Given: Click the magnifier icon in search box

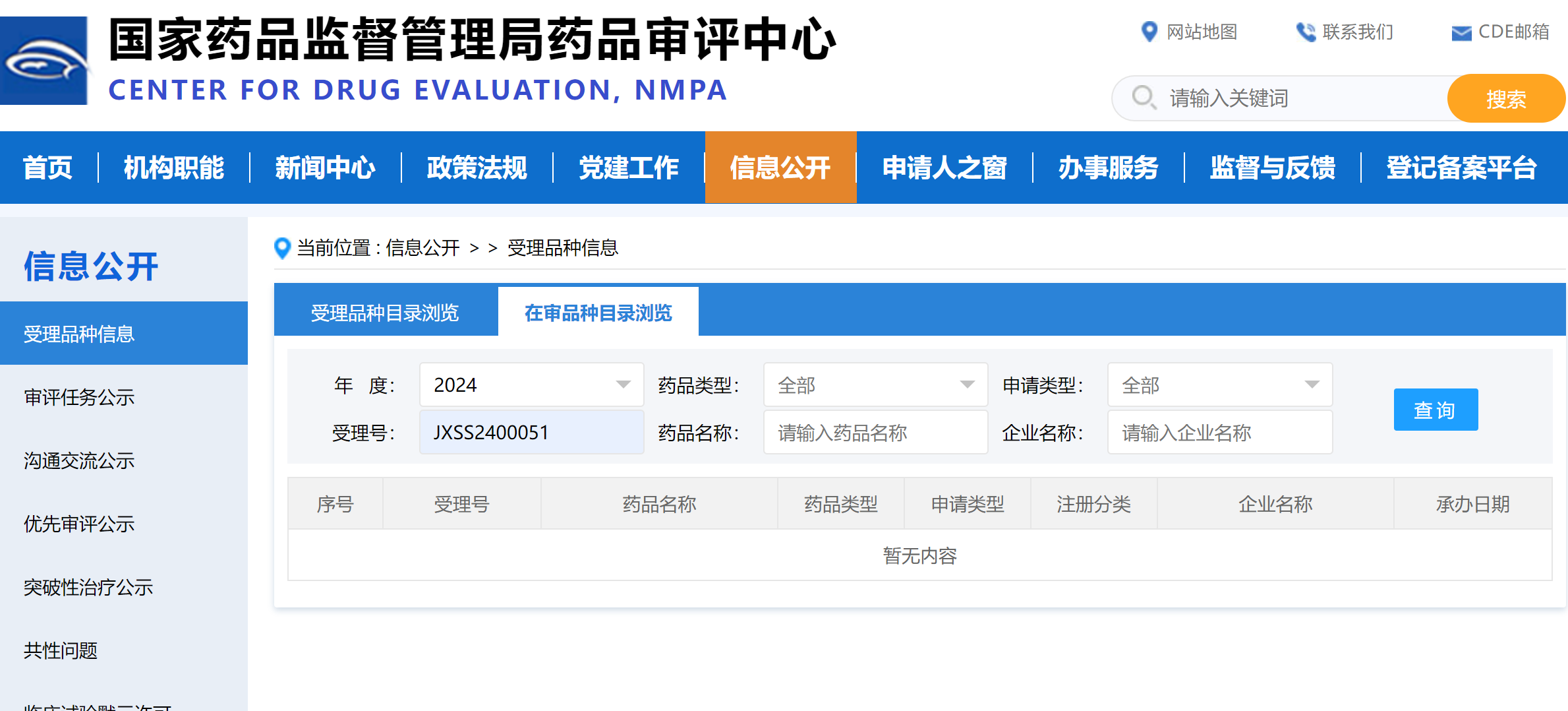Looking at the screenshot, I should tap(1144, 98).
